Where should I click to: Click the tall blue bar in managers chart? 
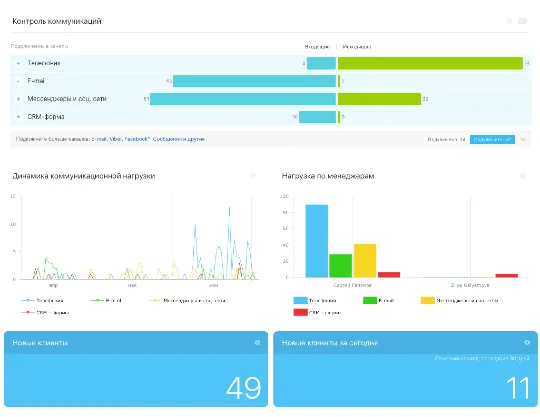(317, 241)
